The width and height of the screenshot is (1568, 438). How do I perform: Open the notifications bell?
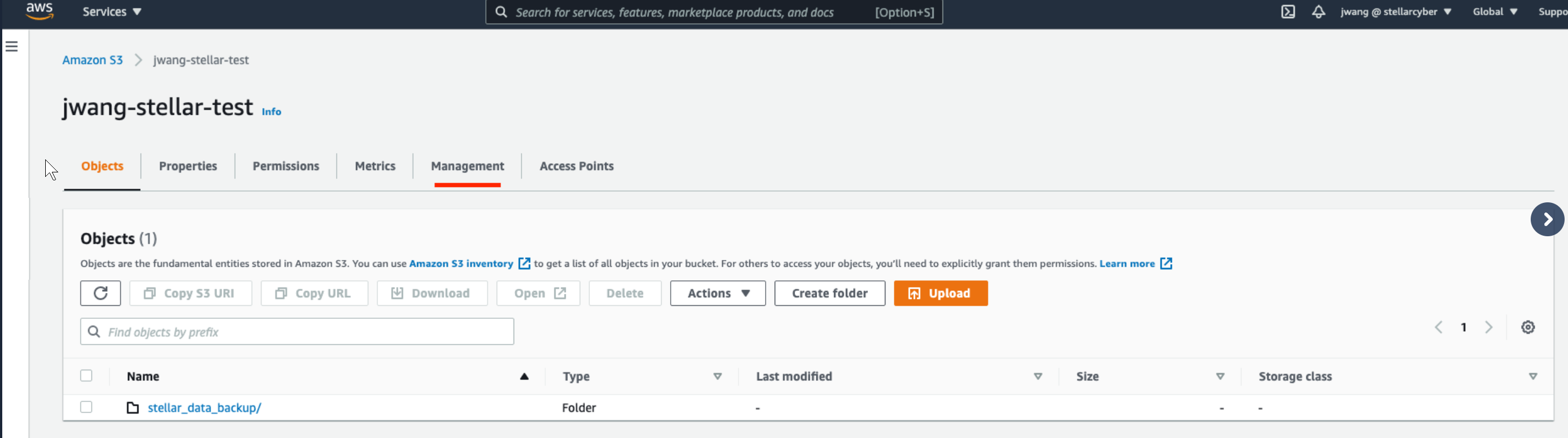click(x=1318, y=12)
